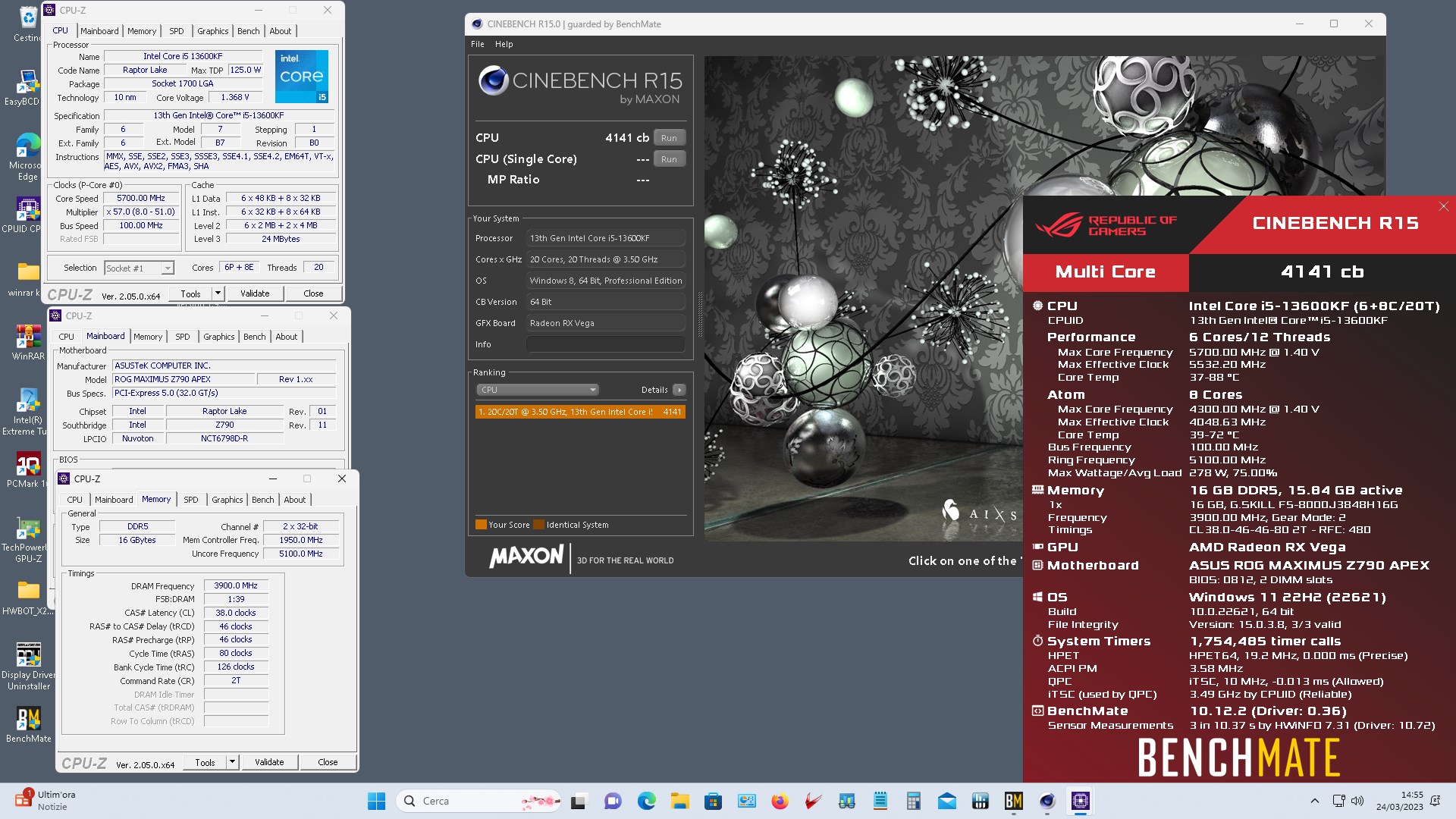Close the BenchMate Cinebench R15 result overlay
Screen dimensions: 1456x819
pyautogui.click(x=1444, y=206)
